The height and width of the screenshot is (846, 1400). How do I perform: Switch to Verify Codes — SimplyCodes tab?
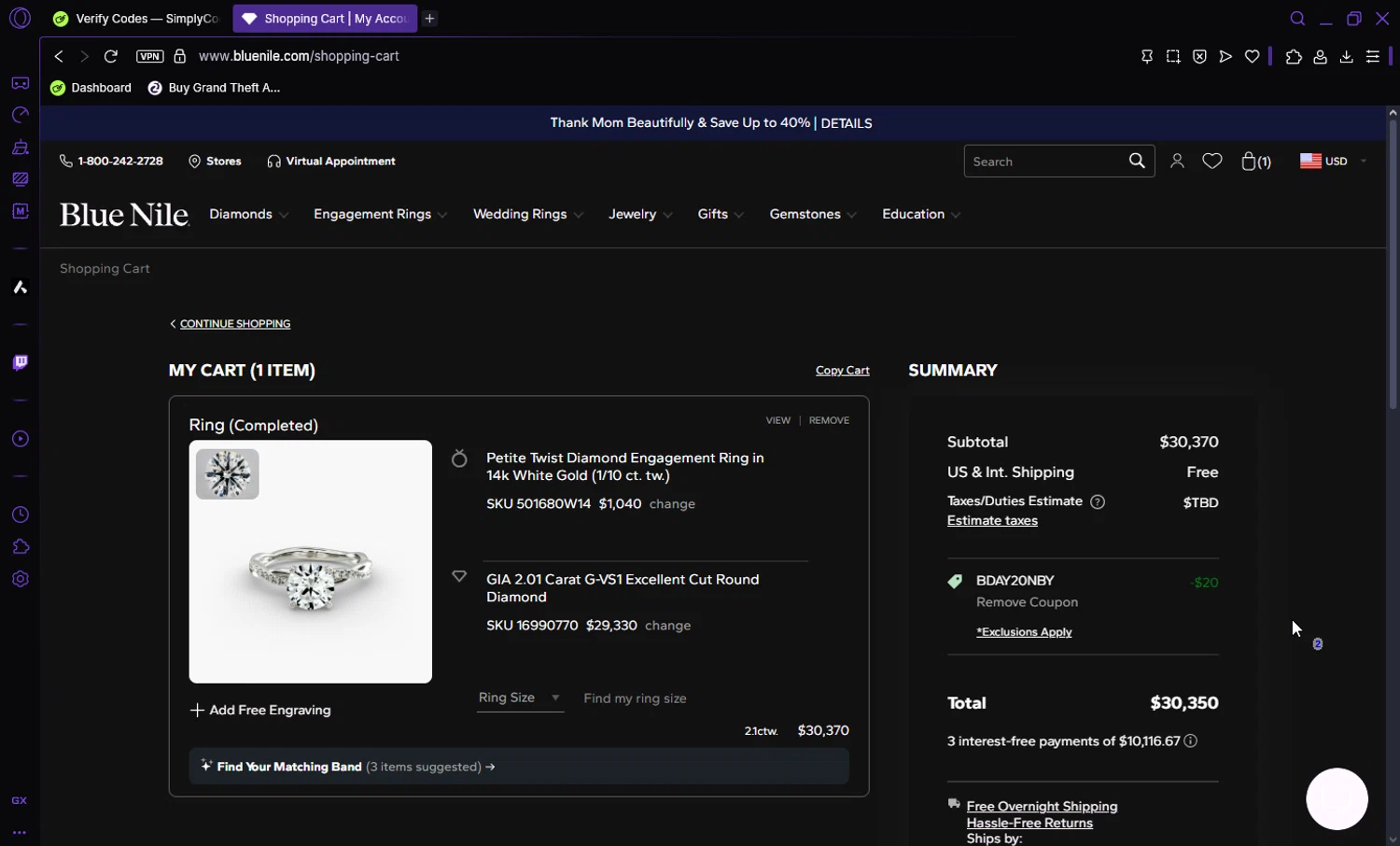(136, 19)
